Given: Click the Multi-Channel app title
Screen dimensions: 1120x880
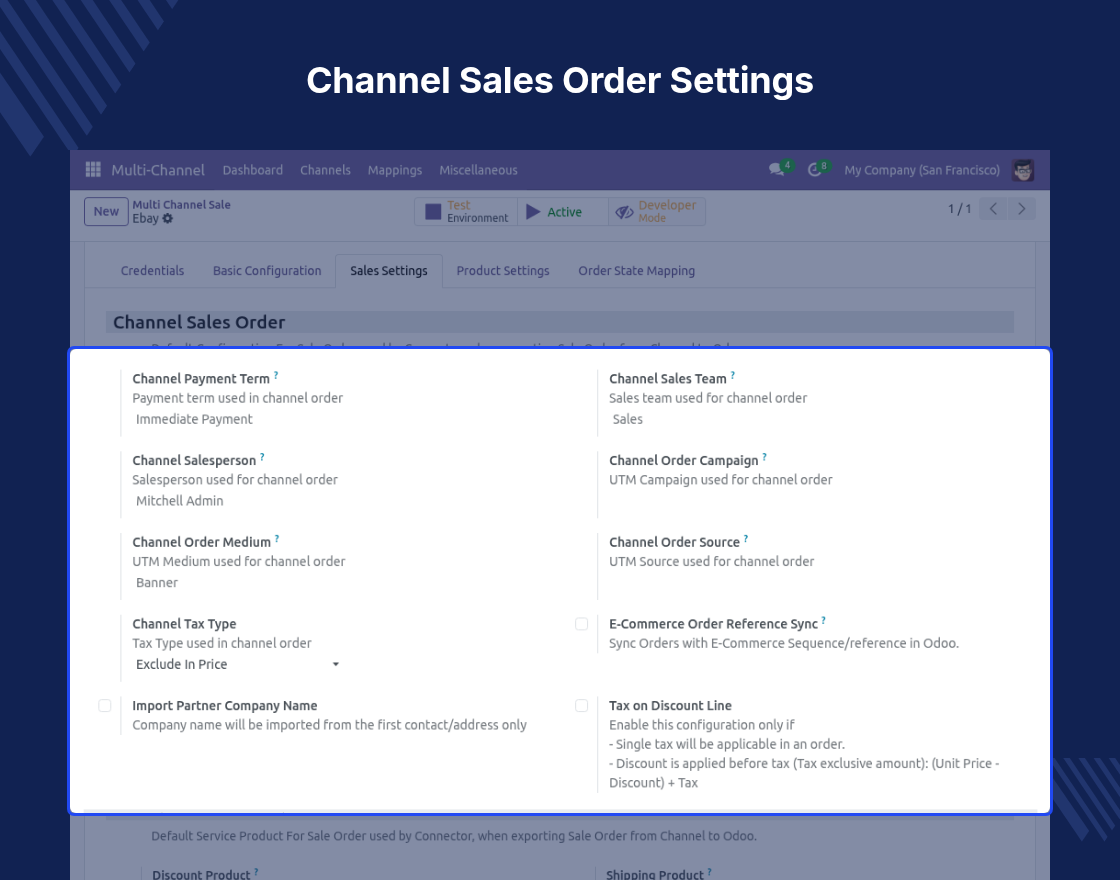Looking at the screenshot, I should click(x=158, y=170).
